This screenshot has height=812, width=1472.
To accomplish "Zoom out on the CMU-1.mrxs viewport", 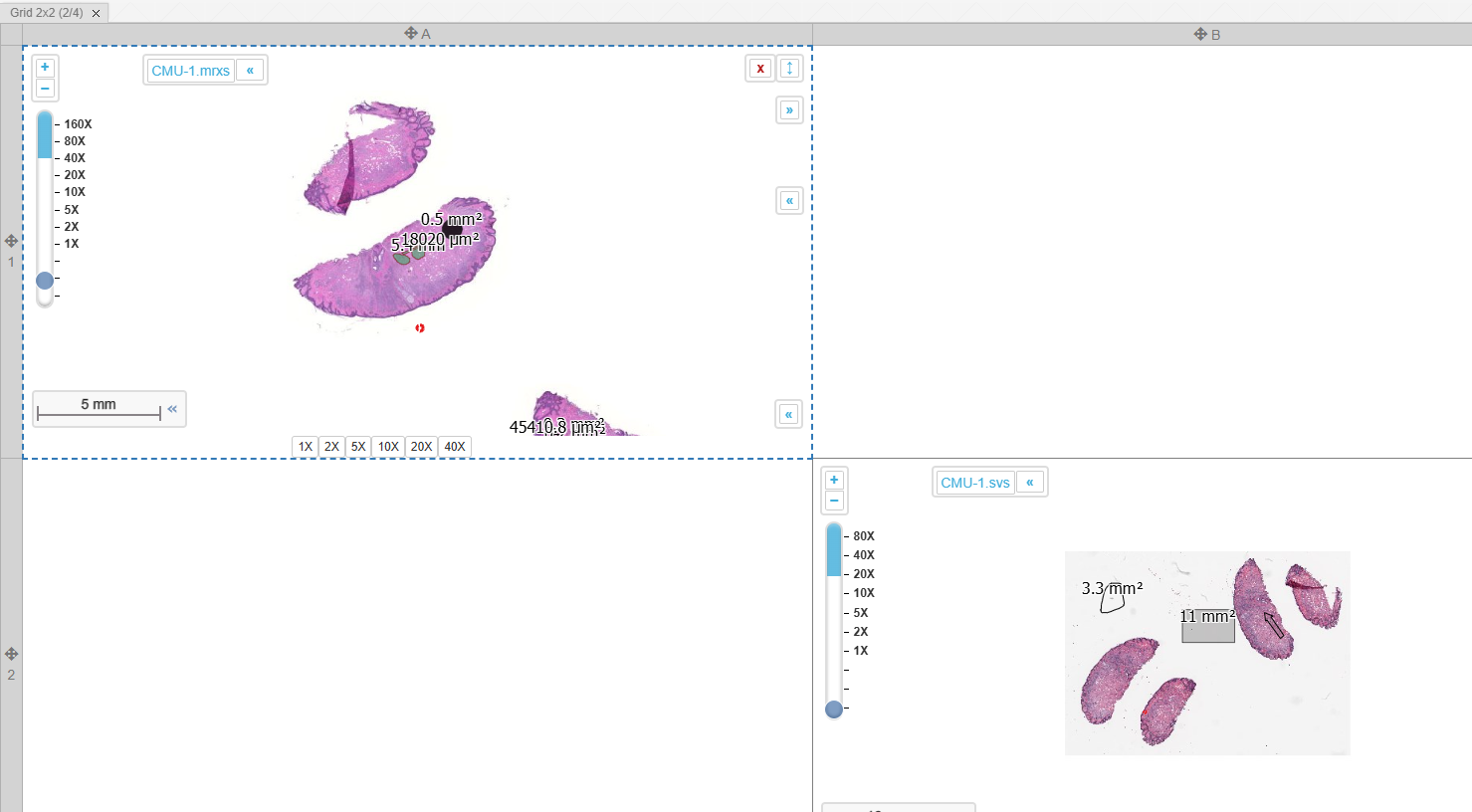I will pyautogui.click(x=45, y=89).
